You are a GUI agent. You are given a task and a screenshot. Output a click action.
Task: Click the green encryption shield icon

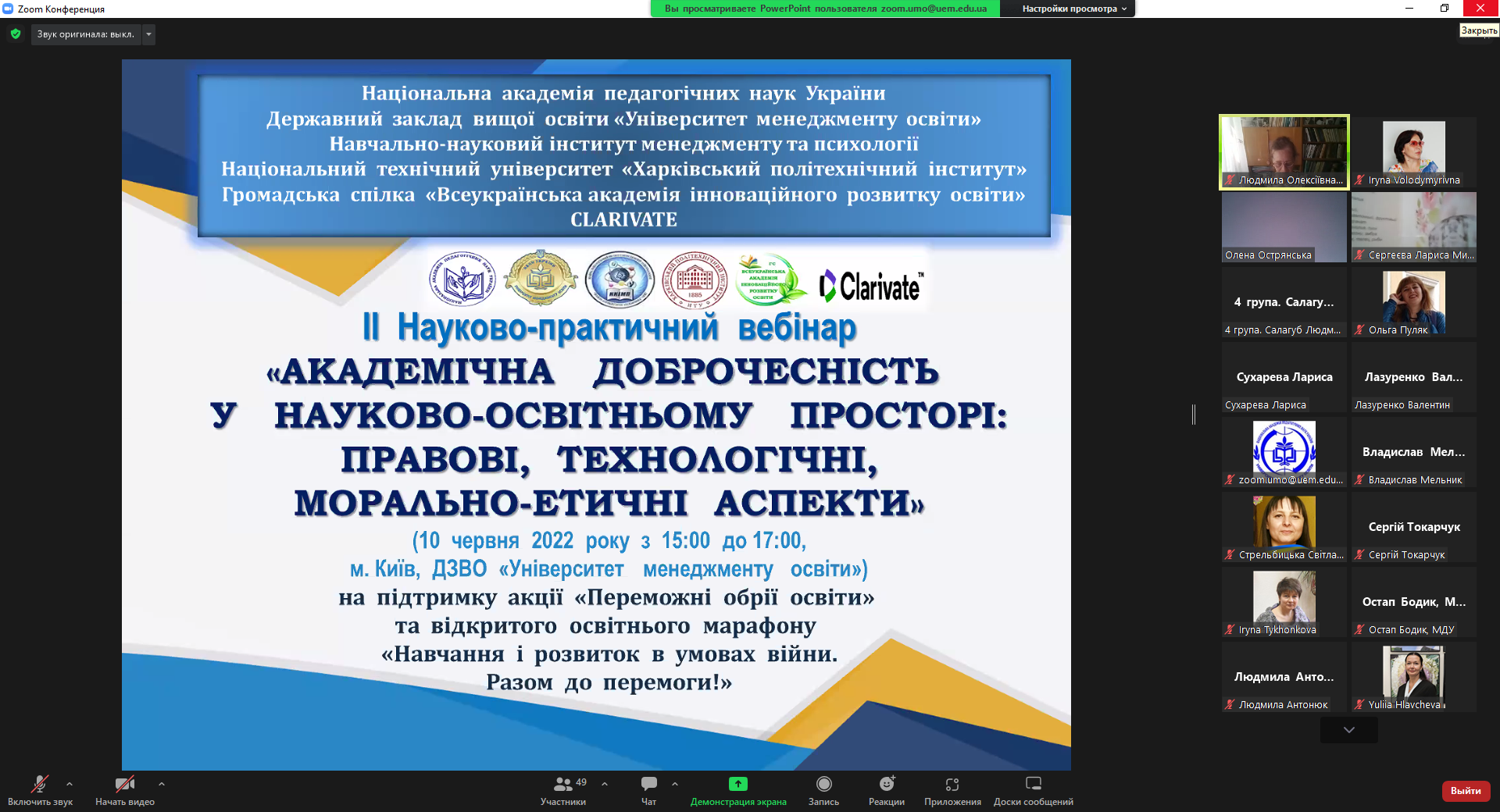click(x=16, y=34)
